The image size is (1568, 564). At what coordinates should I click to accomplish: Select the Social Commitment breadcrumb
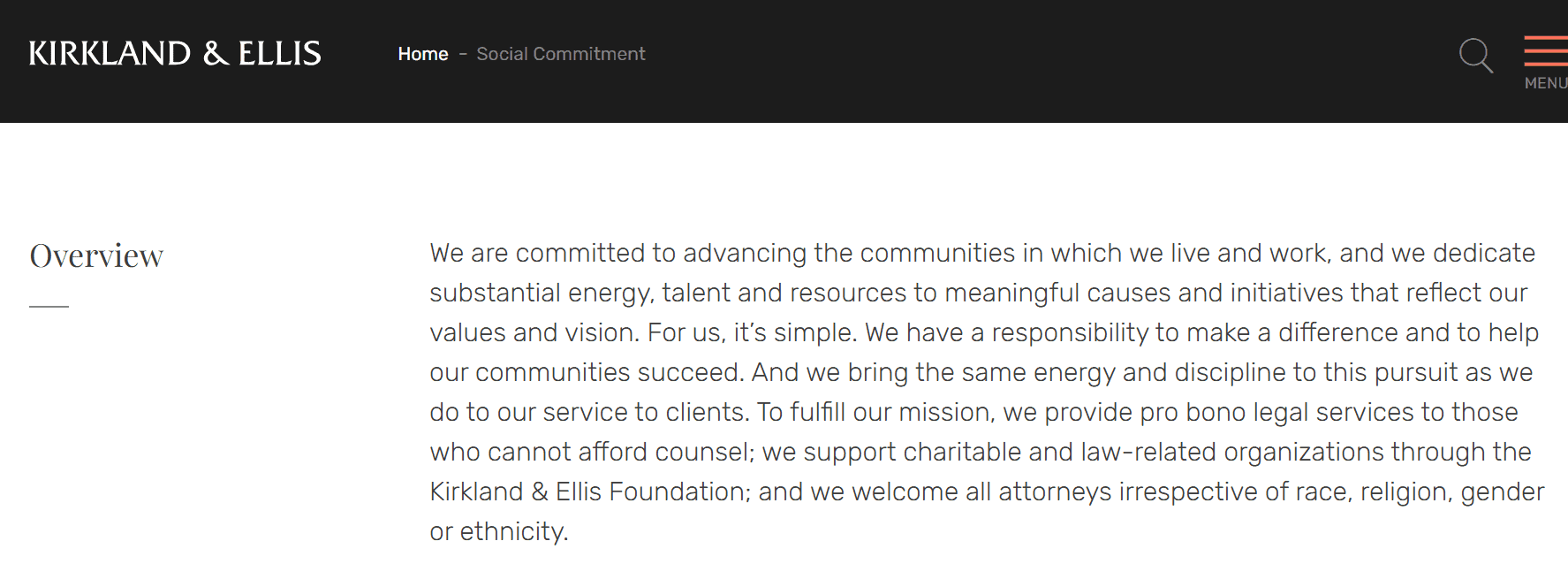click(x=561, y=54)
